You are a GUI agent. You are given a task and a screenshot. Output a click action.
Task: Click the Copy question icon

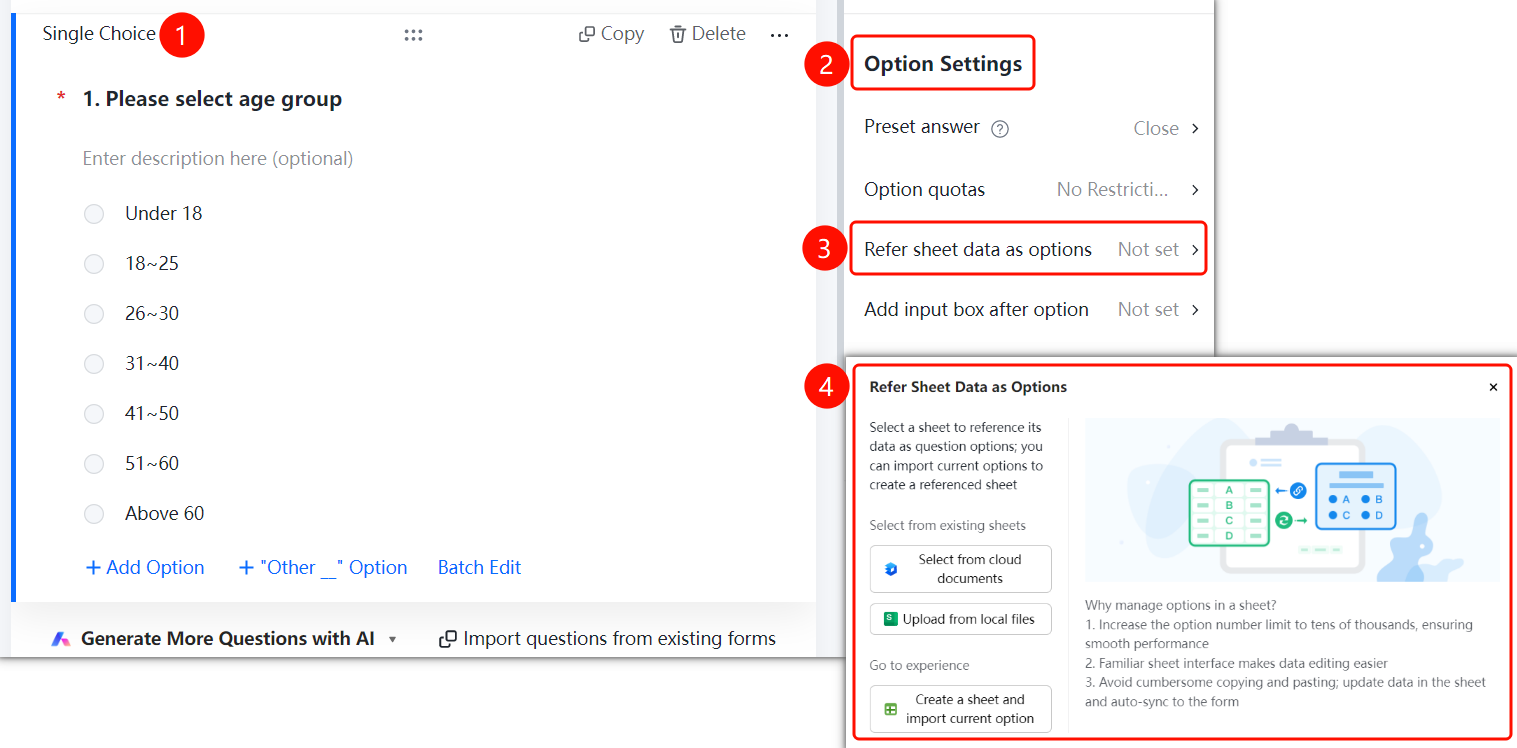pos(587,34)
